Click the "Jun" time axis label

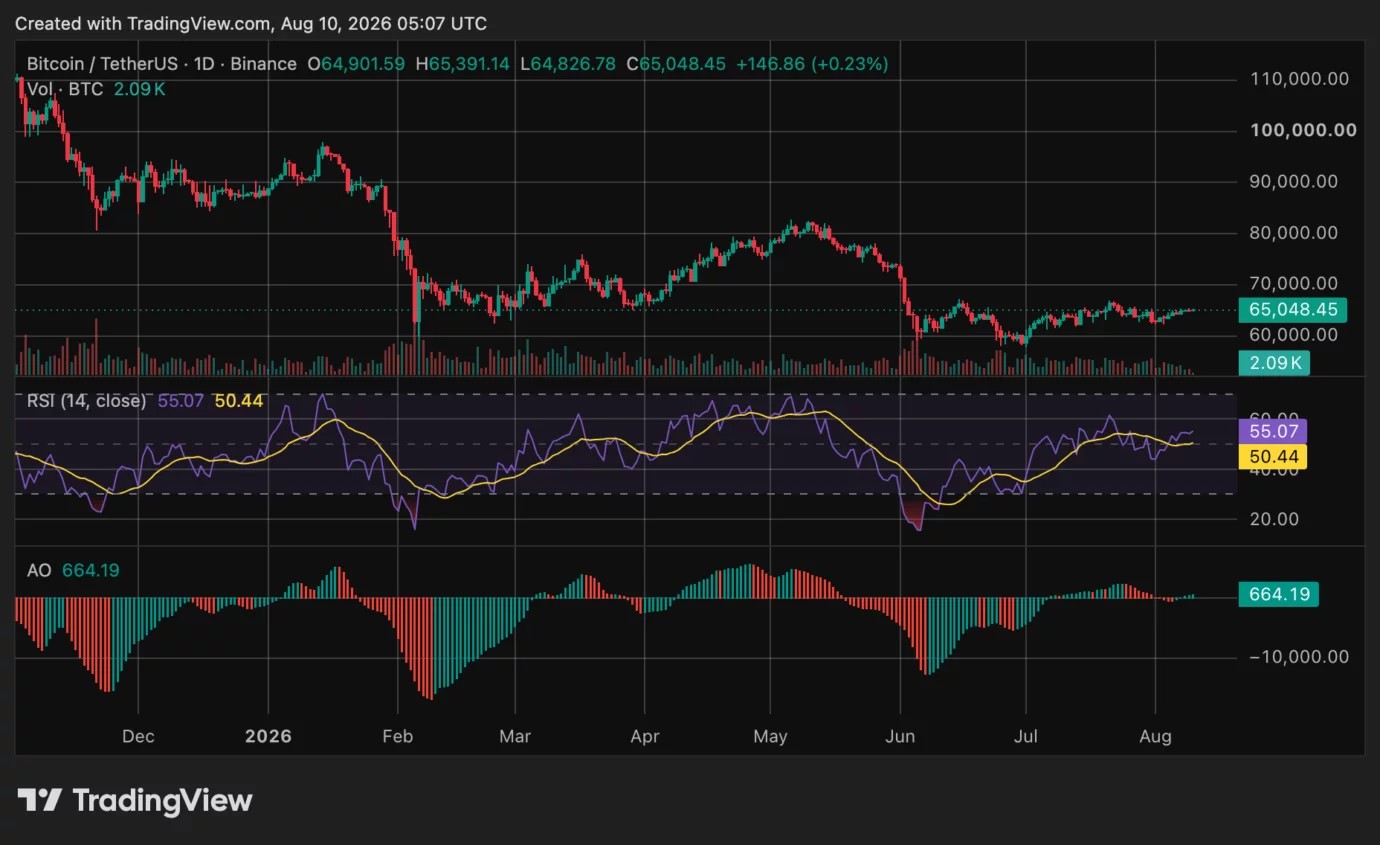coord(901,736)
